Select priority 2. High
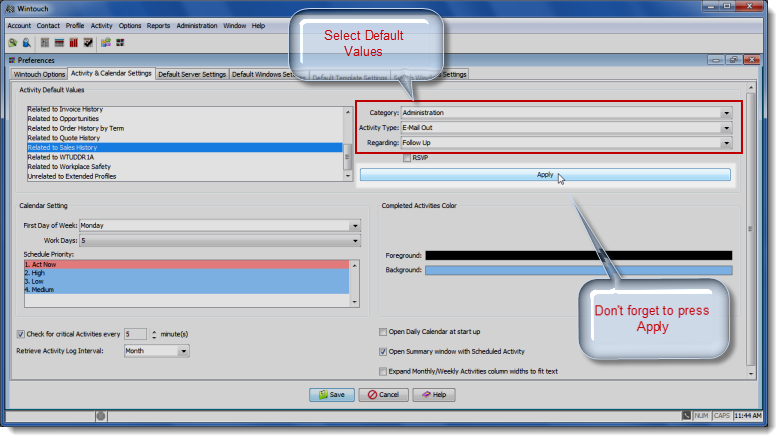783x442 pixels. point(187,273)
